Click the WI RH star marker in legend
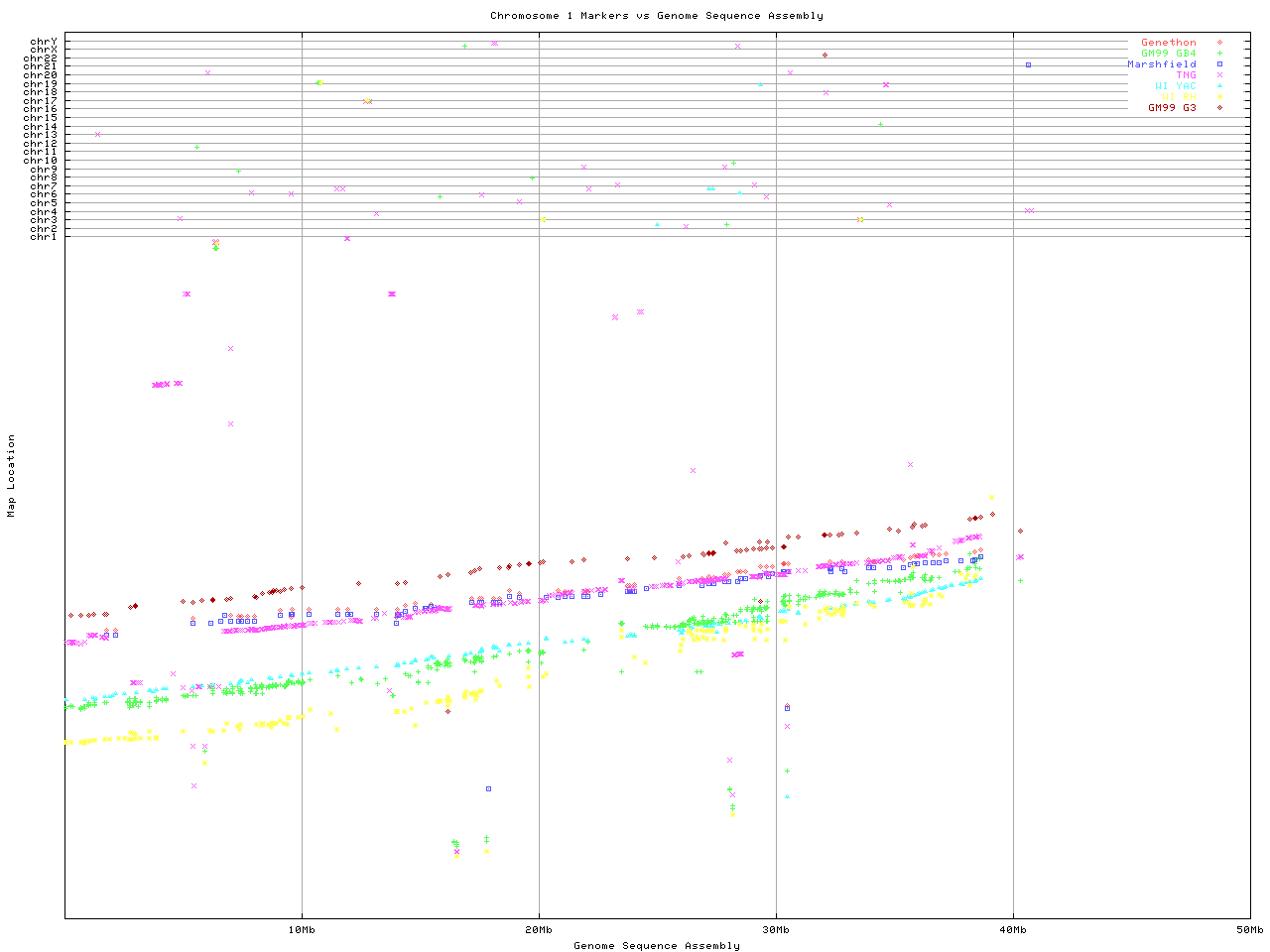The image size is (1270, 952). coord(1219,97)
